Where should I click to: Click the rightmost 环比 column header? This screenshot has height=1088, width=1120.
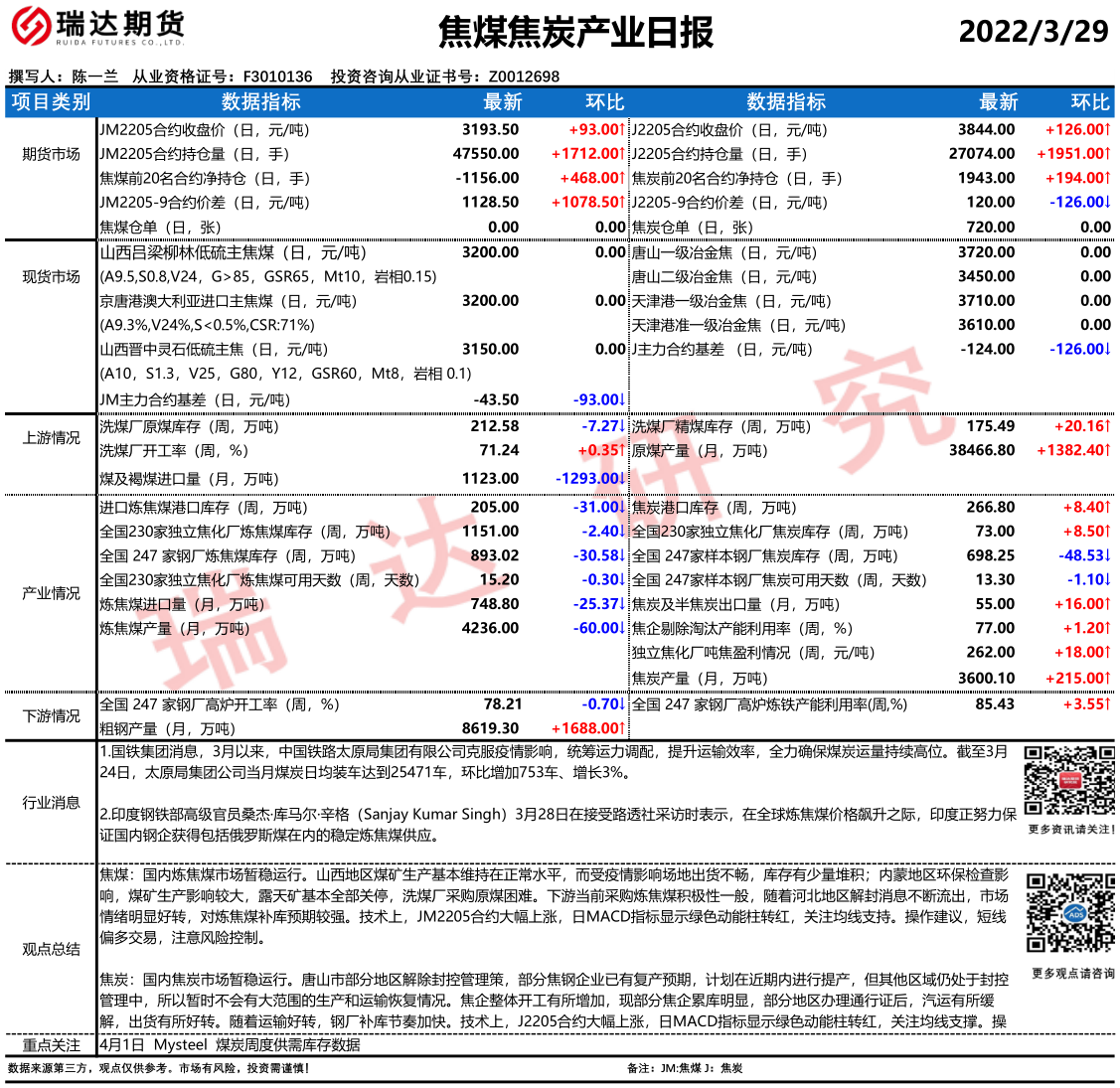pyautogui.click(x=1089, y=102)
